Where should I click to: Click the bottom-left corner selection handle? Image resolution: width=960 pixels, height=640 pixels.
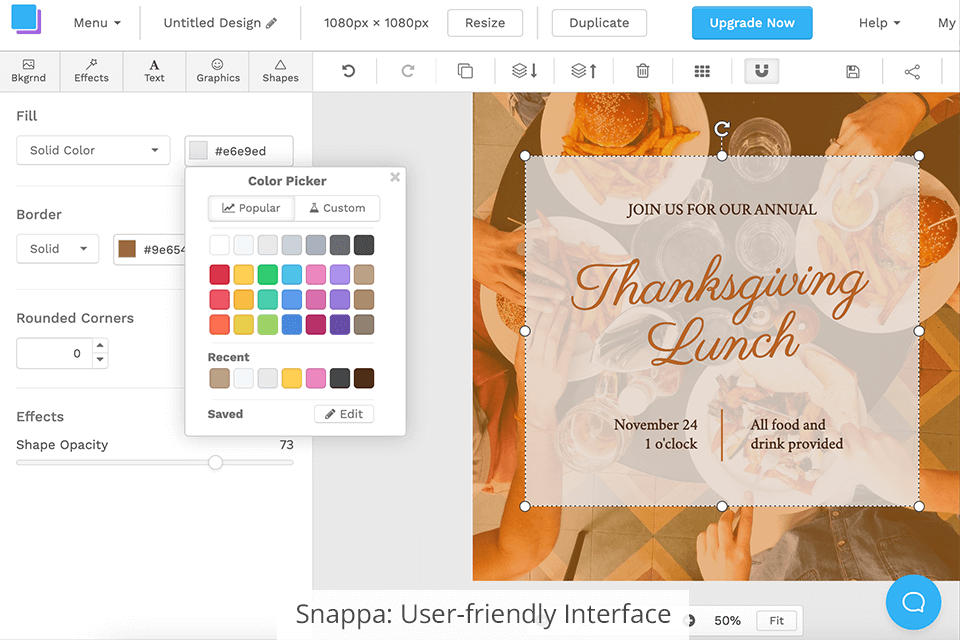click(x=525, y=506)
